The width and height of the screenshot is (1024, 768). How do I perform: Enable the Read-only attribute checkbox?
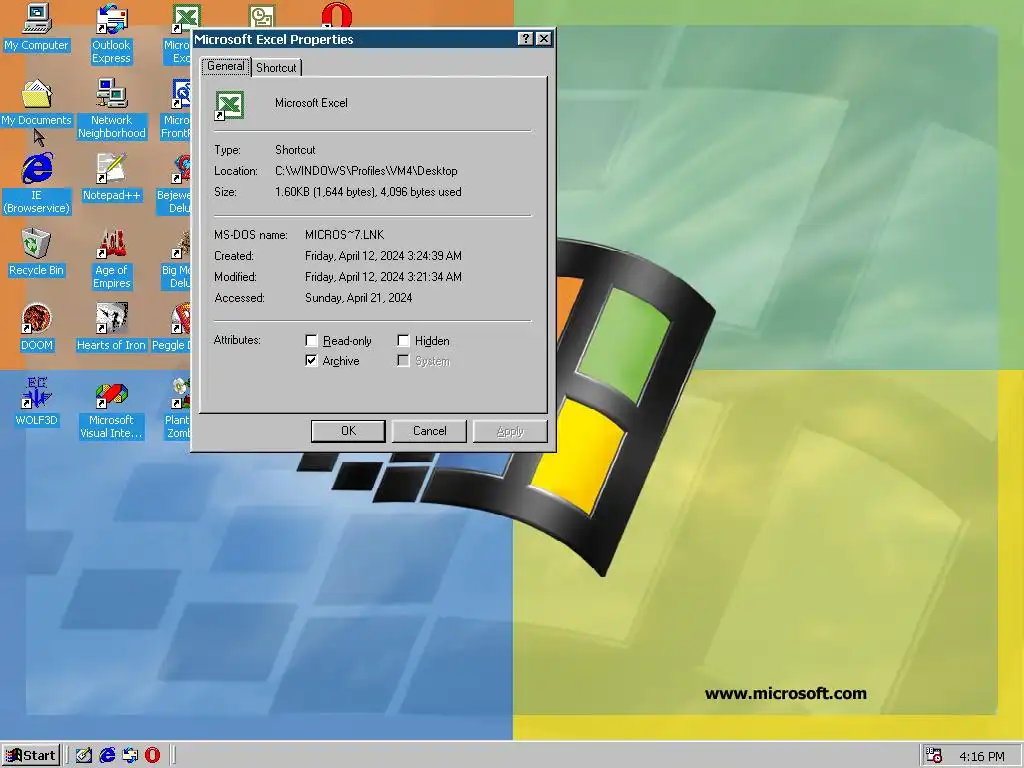coord(312,341)
